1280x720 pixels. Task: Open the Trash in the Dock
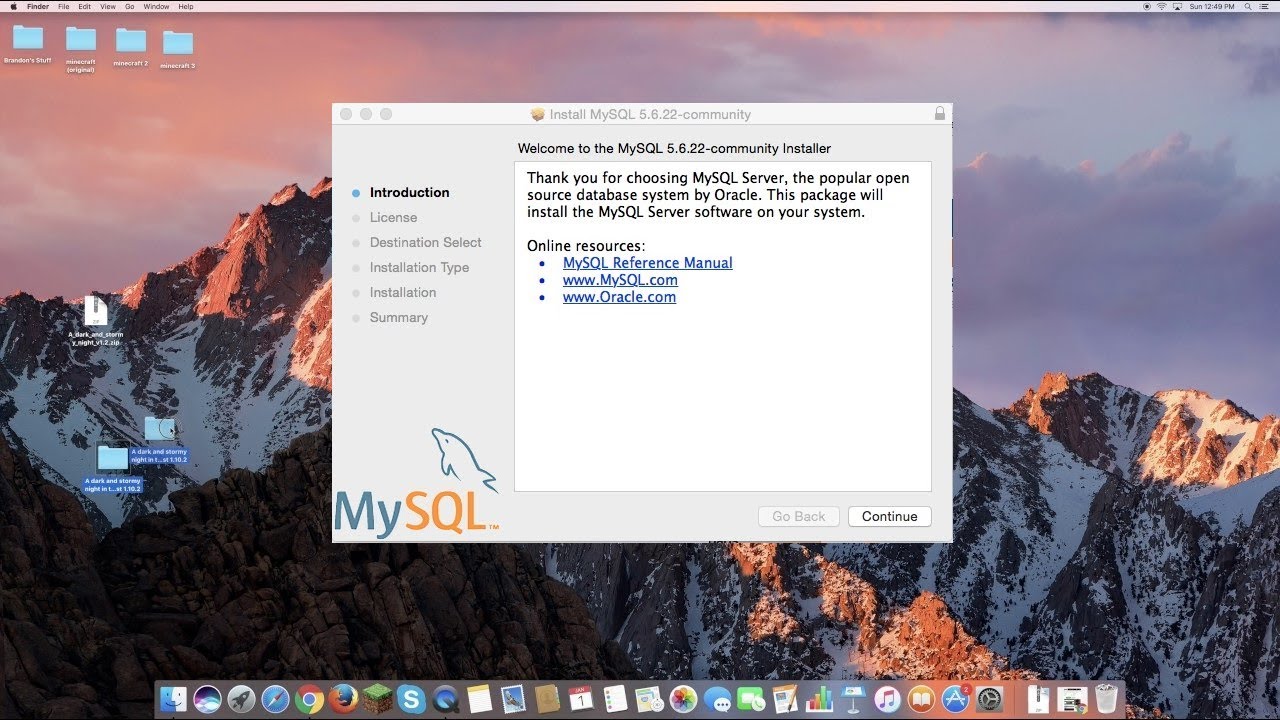[1107, 699]
